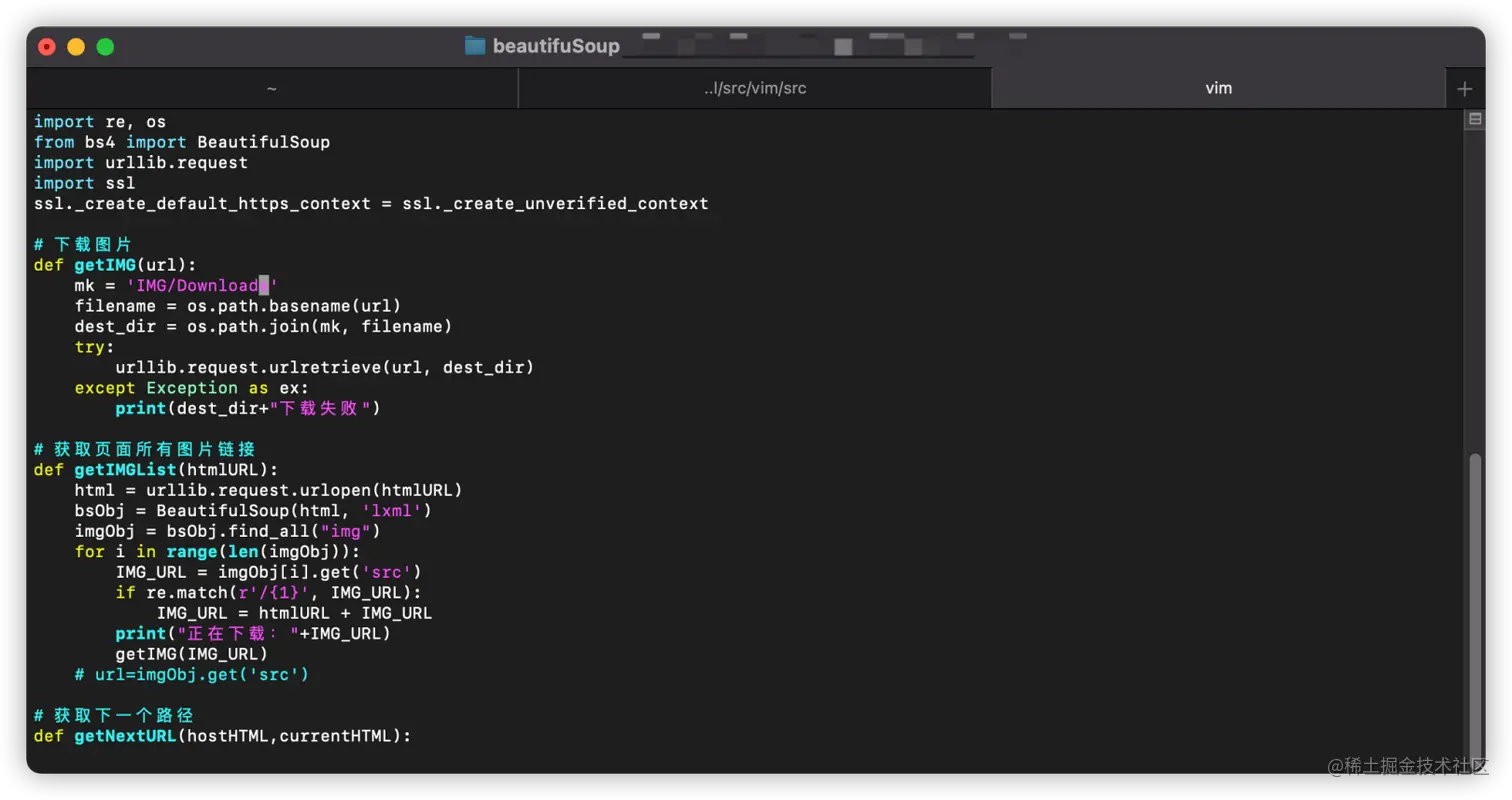Click the line 'import re, os'
Image resolution: width=1512 pixels, height=800 pixels.
100,122
